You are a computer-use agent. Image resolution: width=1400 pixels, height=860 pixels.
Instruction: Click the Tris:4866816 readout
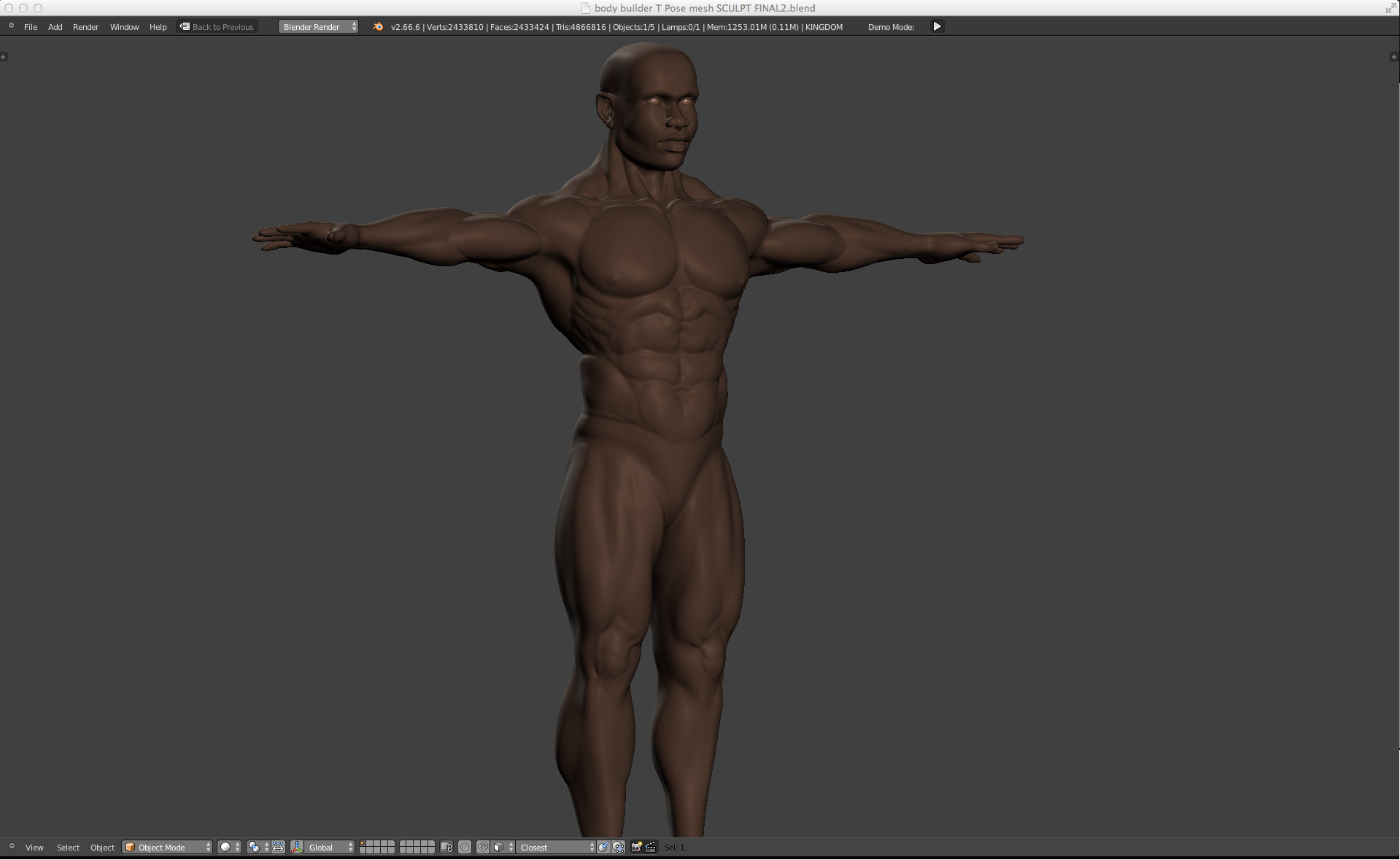(581, 27)
